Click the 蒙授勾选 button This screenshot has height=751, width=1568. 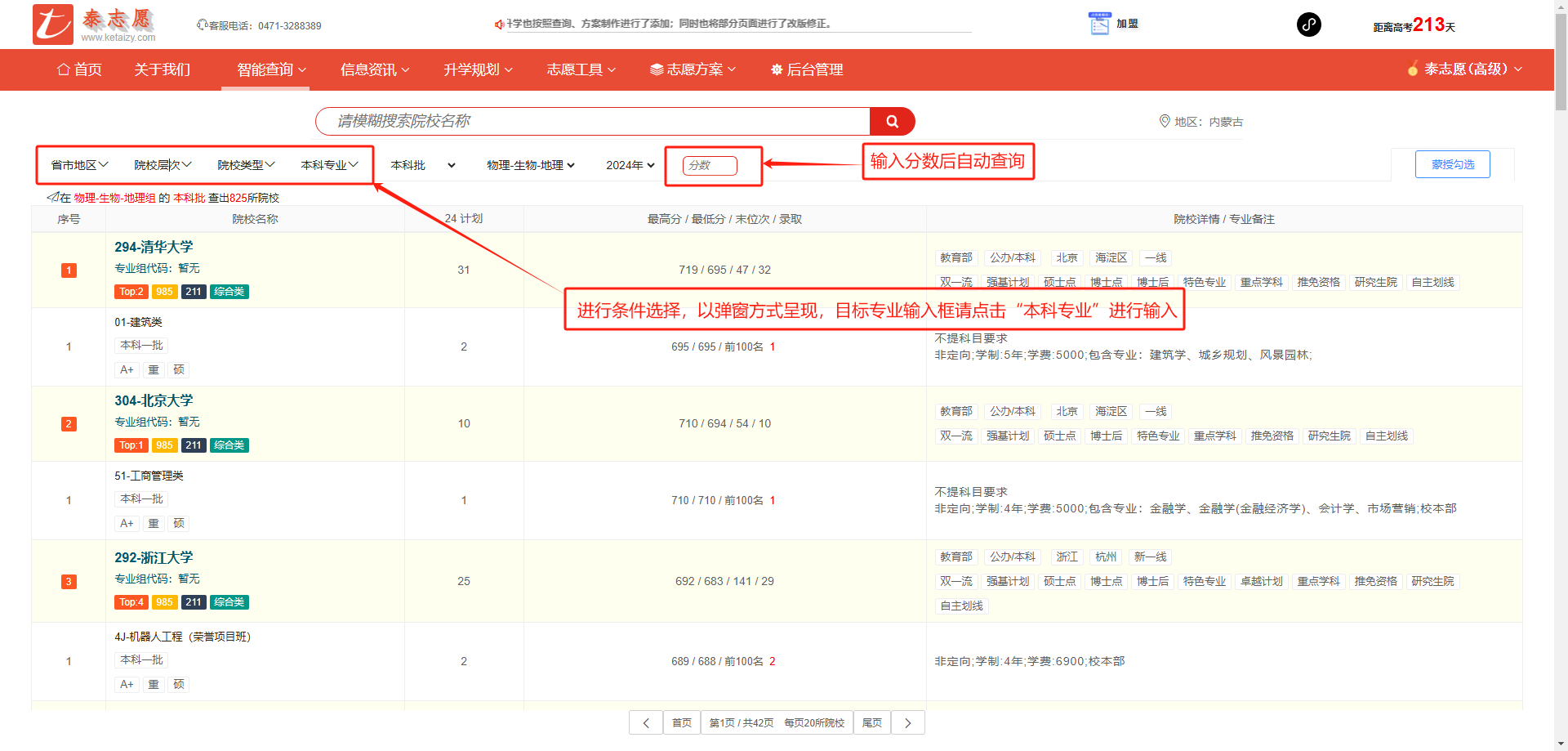pyautogui.click(x=1452, y=164)
